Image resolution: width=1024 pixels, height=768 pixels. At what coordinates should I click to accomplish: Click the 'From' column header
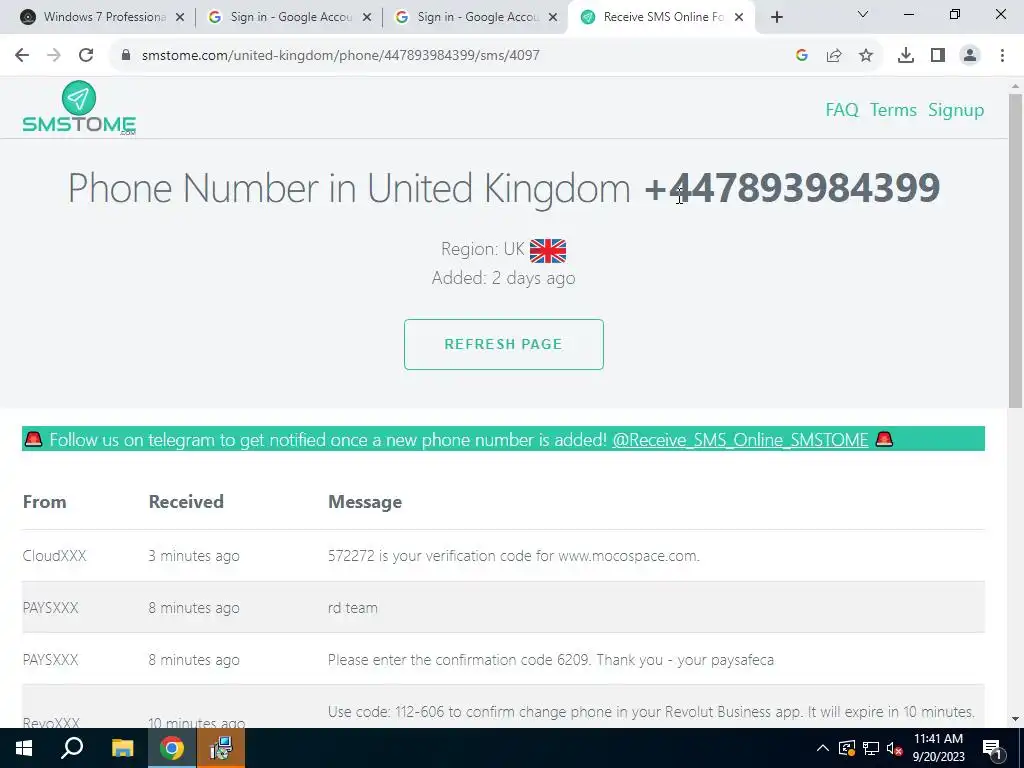(44, 502)
